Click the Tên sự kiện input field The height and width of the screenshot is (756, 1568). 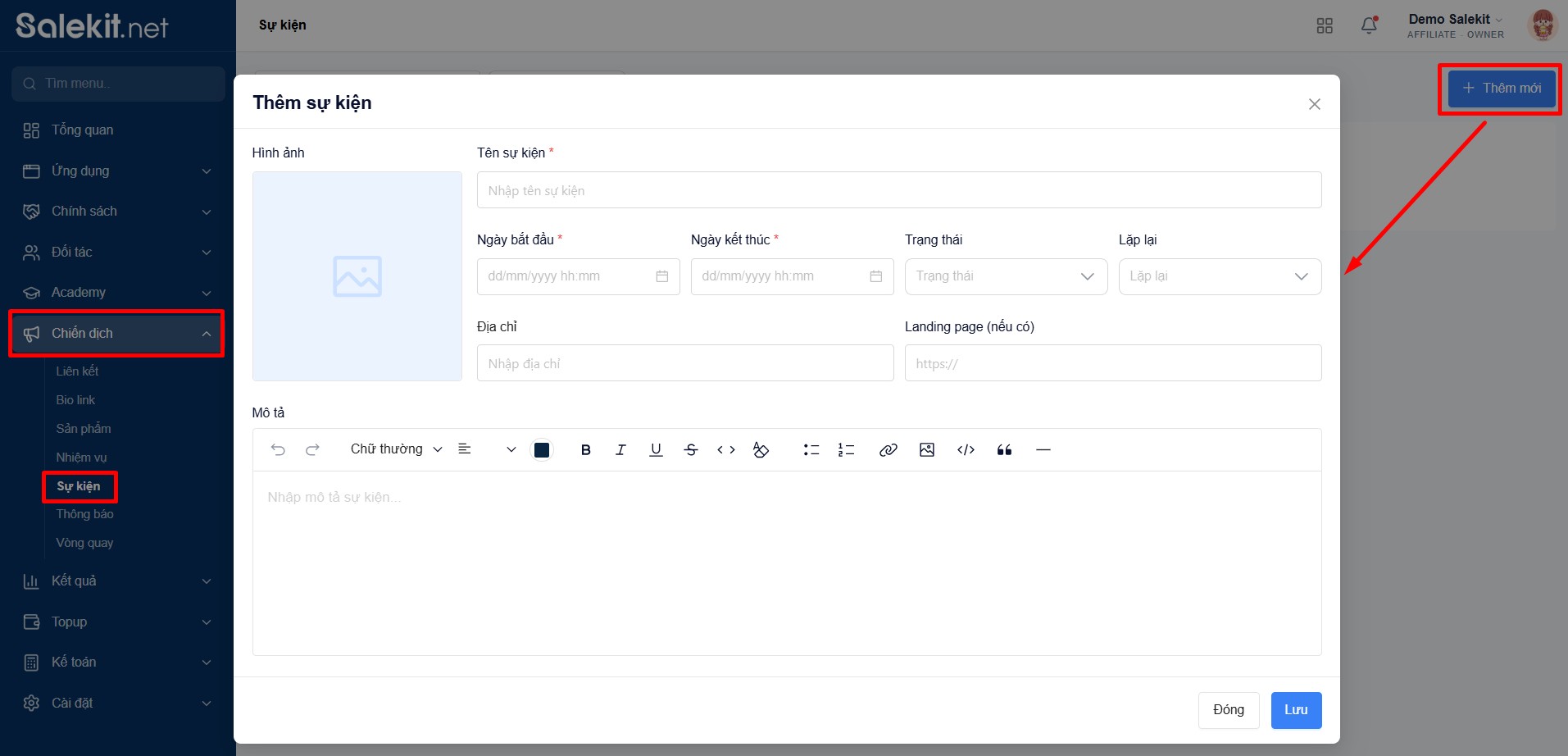pyautogui.click(x=898, y=190)
